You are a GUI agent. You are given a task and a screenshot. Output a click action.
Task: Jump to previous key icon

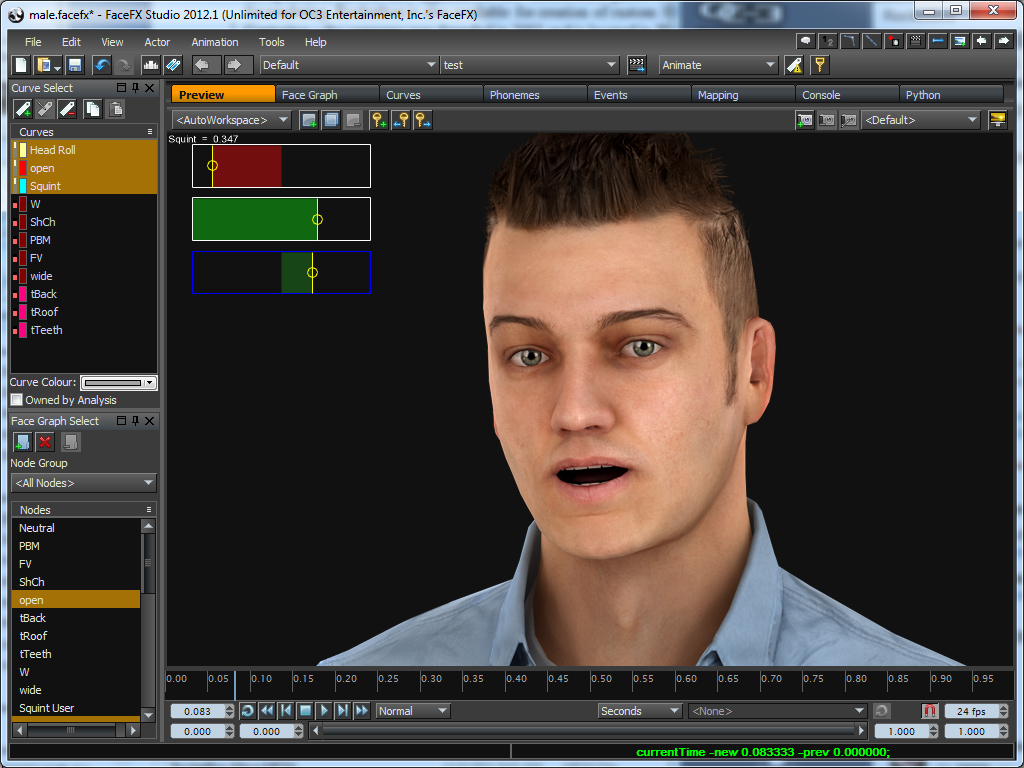401,120
